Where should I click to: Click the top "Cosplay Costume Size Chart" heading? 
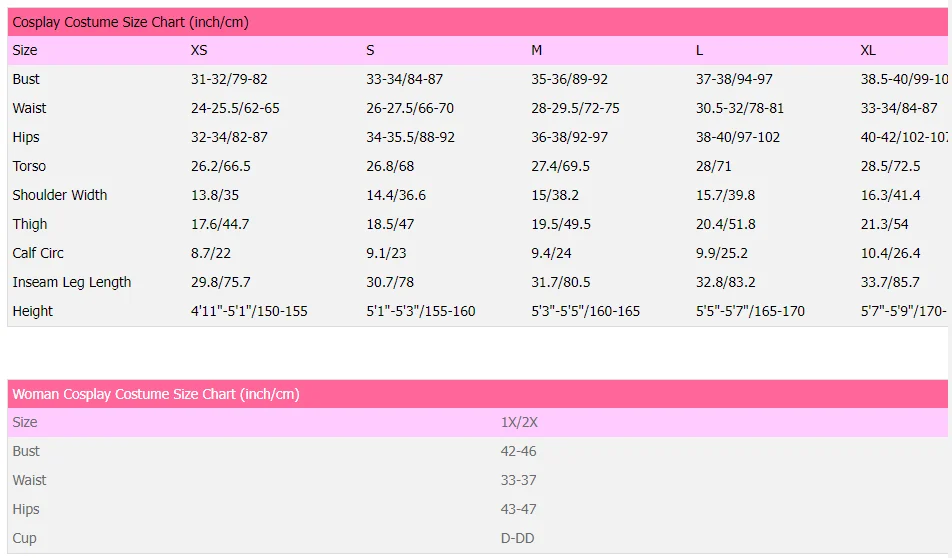coord(130,22)
